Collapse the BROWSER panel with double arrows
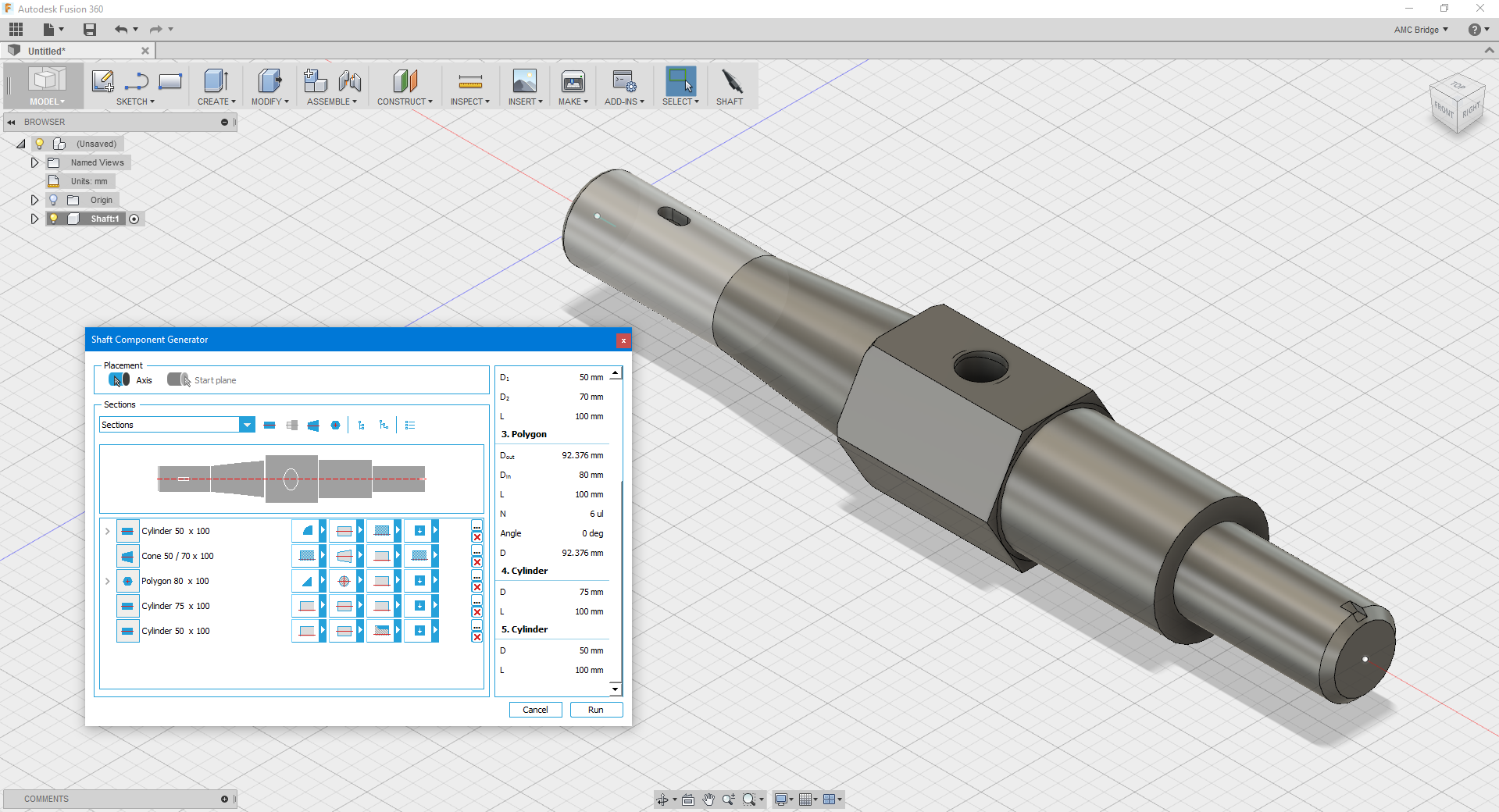Screen dimensions: 1499x812 (x=11, y=122)
